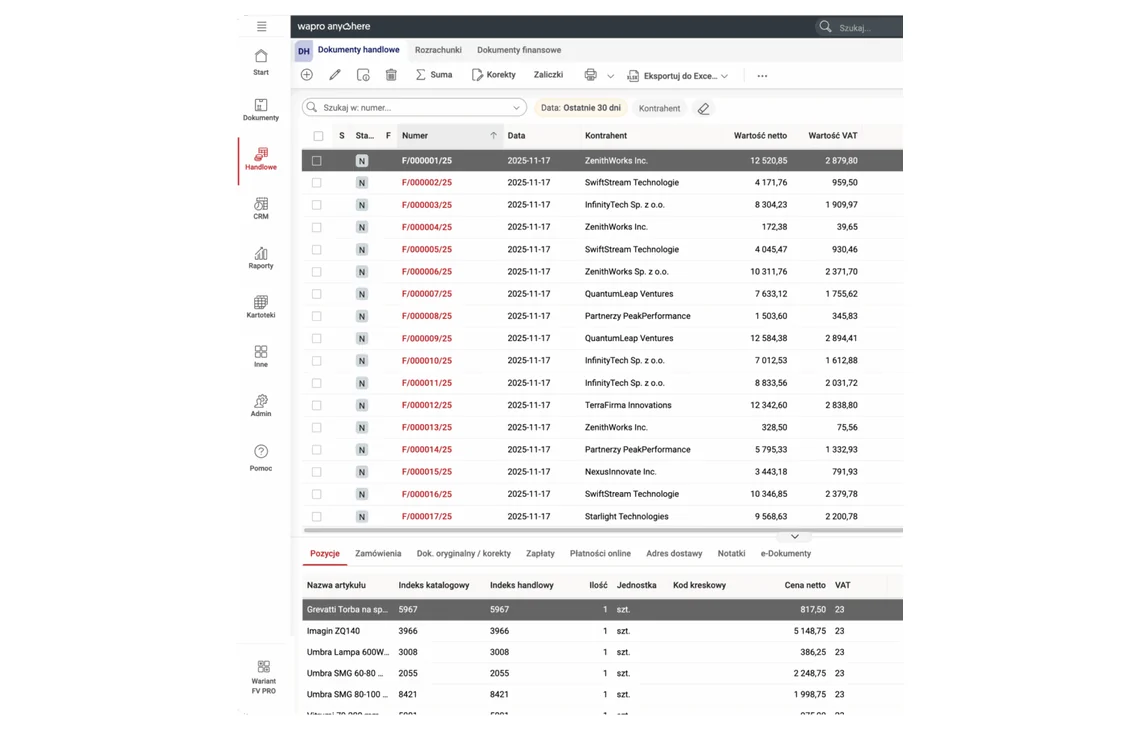Expand the print options dropdown arrow
1140x730 pixels.
(611, 76)
